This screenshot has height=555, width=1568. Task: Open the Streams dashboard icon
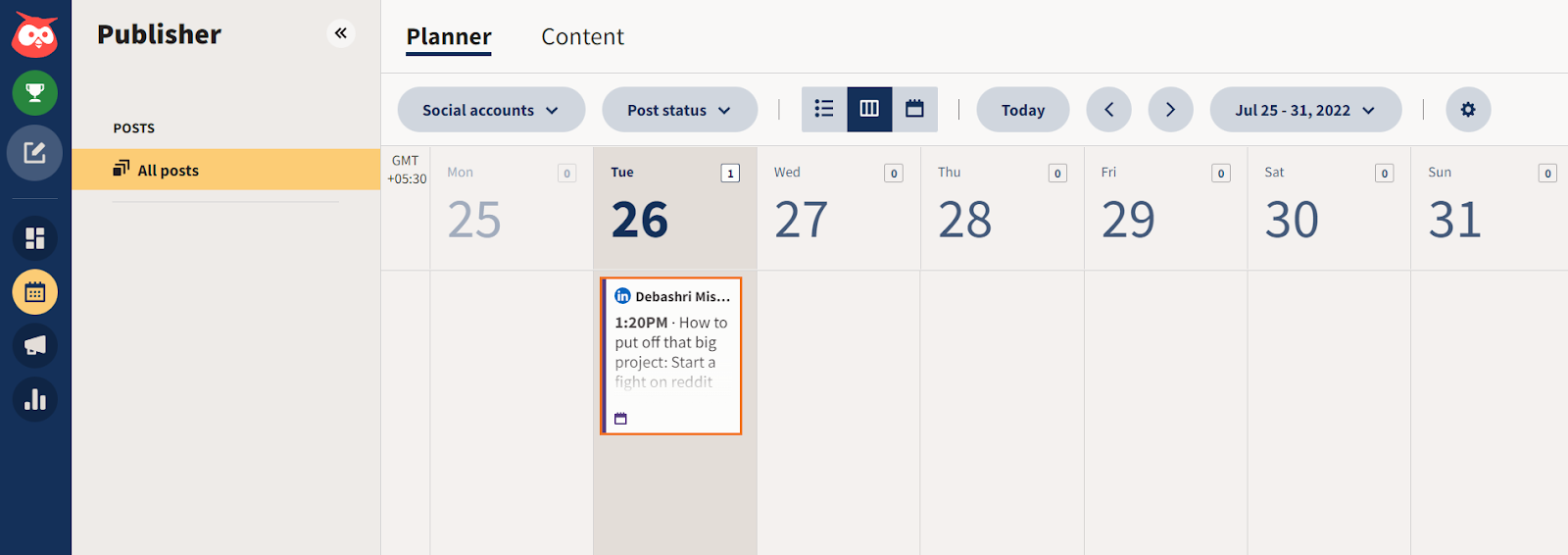[35, 238]
